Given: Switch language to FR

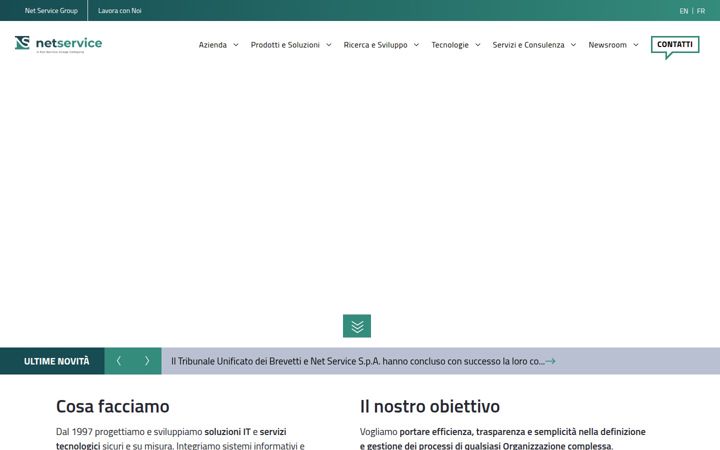Looking at the screenshot, I should pyautogui.click(x=701, y=11).
